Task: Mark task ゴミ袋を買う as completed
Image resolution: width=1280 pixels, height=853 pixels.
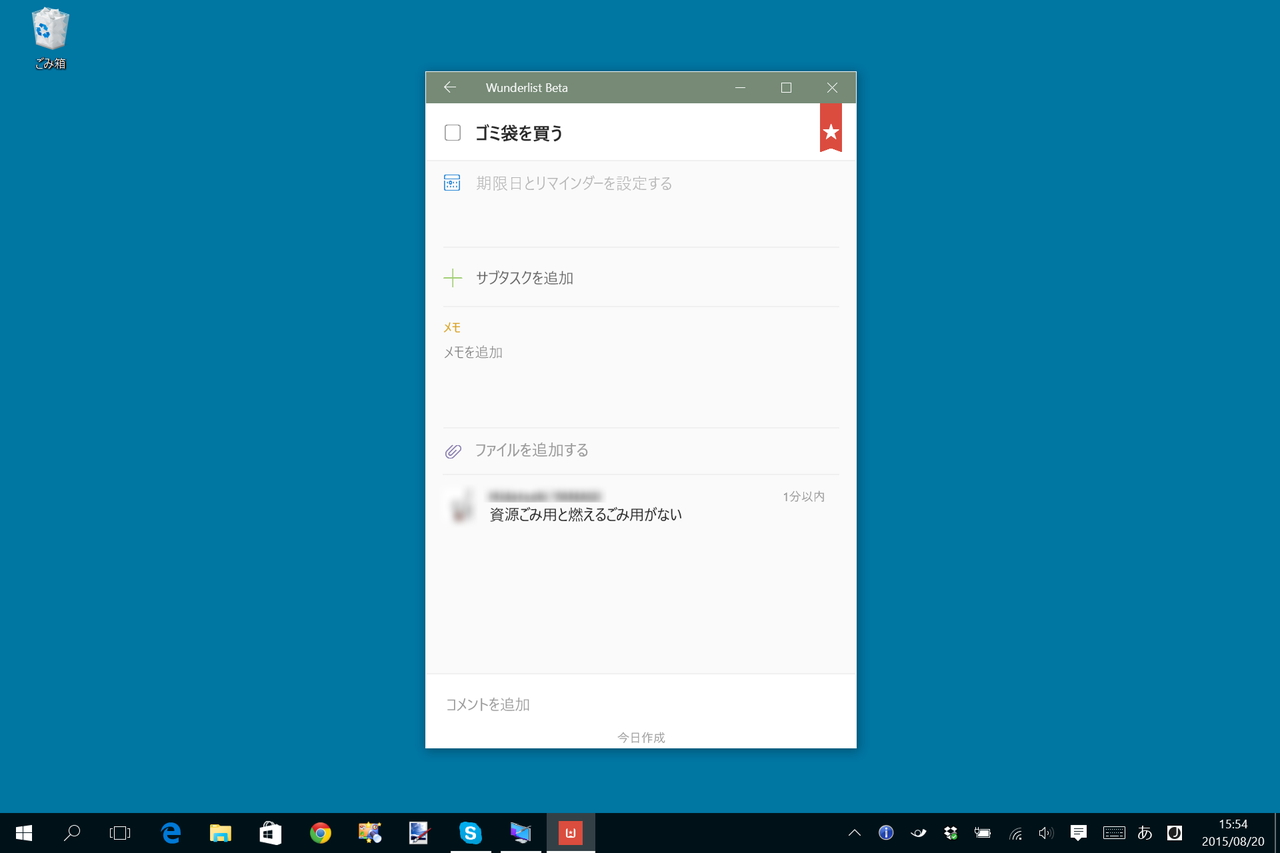Action: pos(453,133)
